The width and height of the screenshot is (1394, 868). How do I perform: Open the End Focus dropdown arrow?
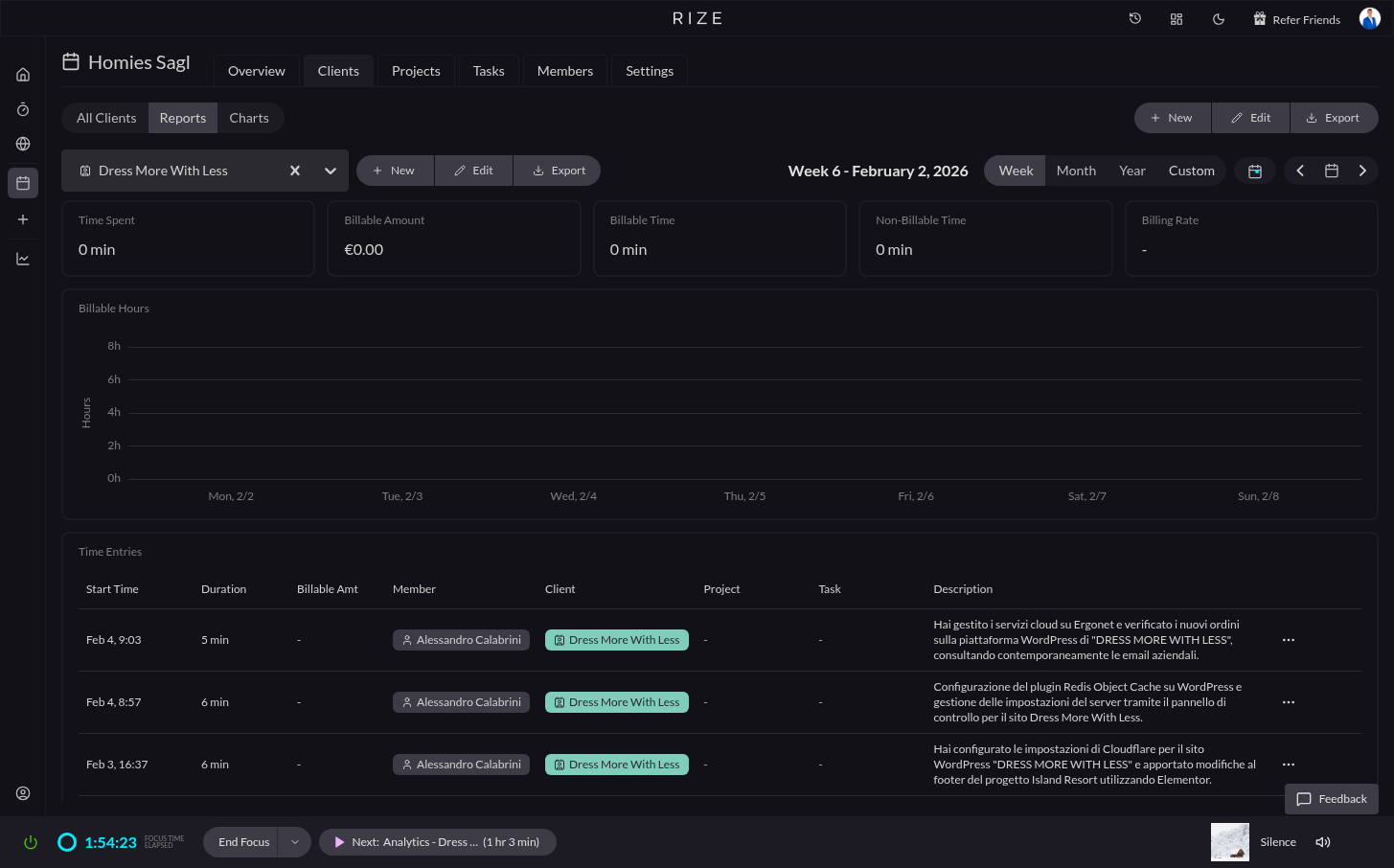295,842
